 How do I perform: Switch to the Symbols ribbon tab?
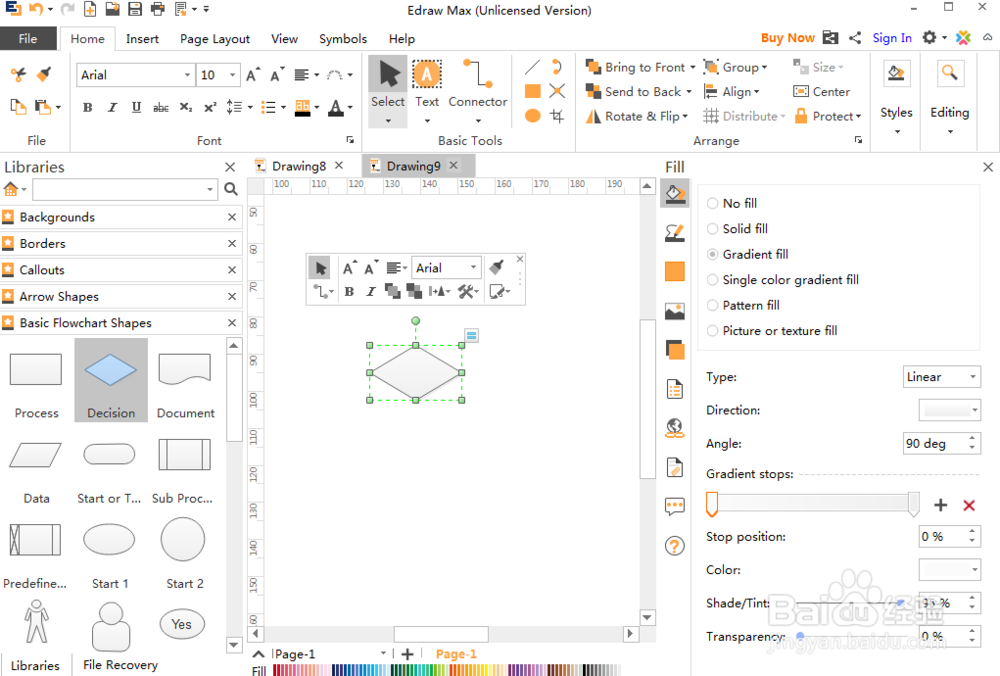[343, 39]
